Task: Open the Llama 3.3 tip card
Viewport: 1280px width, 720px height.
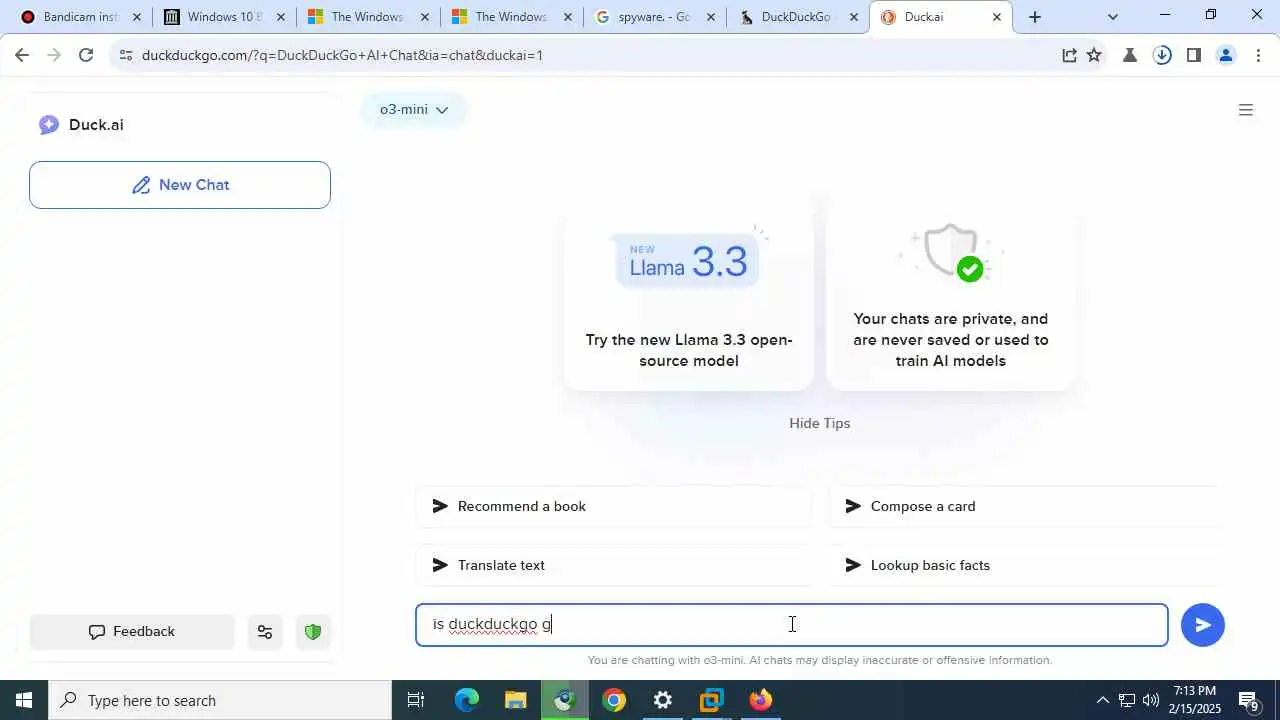Action: coord(689,295)
